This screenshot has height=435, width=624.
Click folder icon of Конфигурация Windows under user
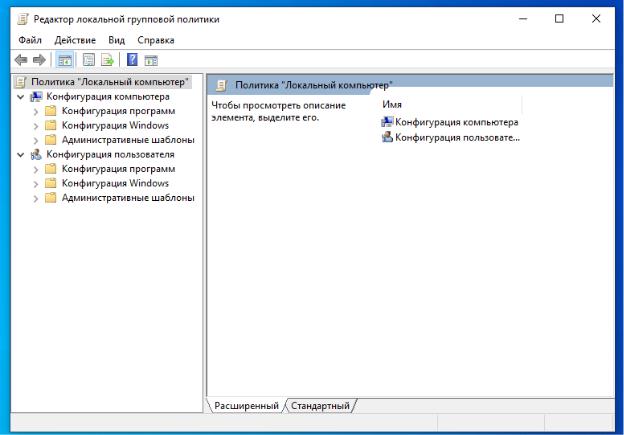tap(51, 183)
